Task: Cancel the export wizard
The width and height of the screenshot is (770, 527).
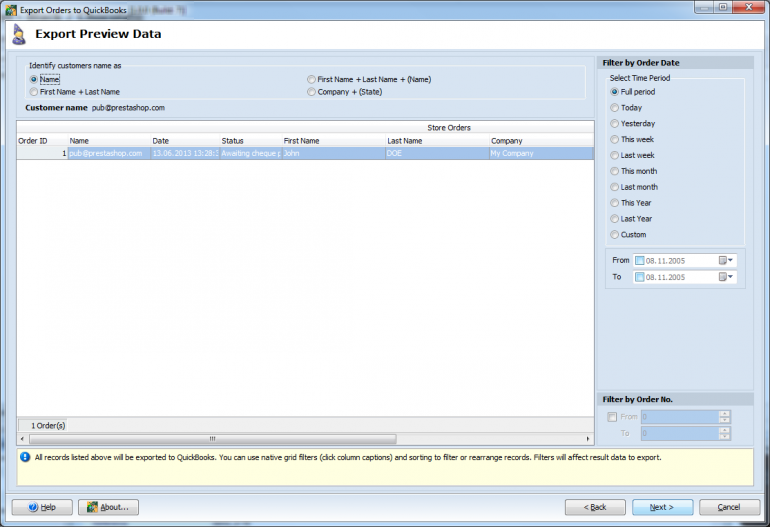Action: coord(729,507)
